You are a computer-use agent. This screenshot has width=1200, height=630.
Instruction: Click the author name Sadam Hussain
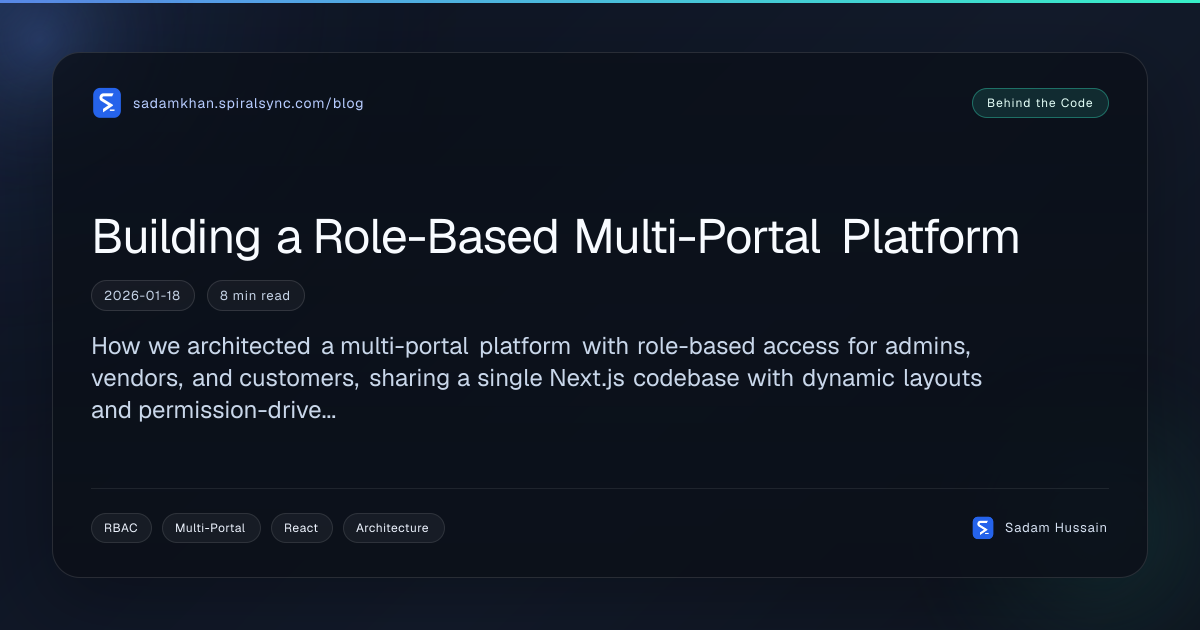tap(1056, 528)
